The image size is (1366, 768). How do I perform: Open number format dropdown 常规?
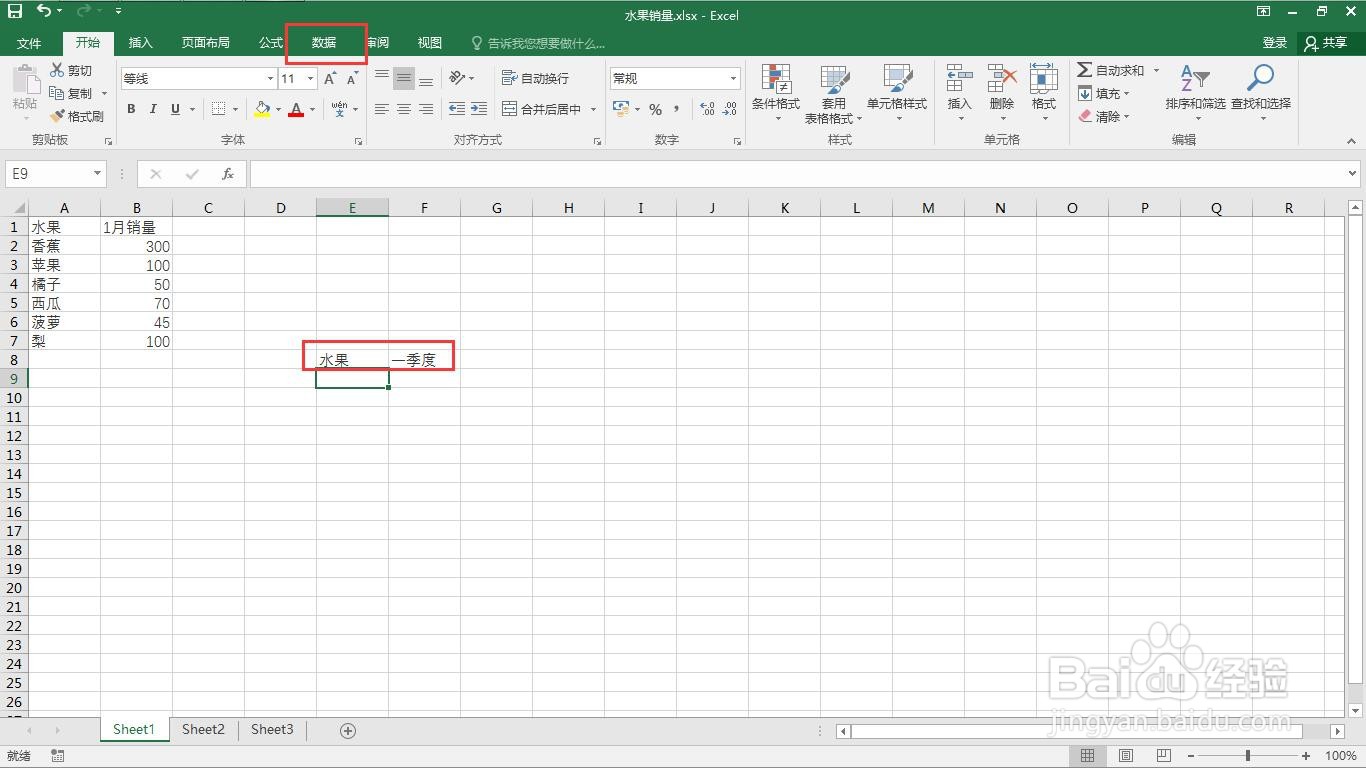(x=733, y=78)
